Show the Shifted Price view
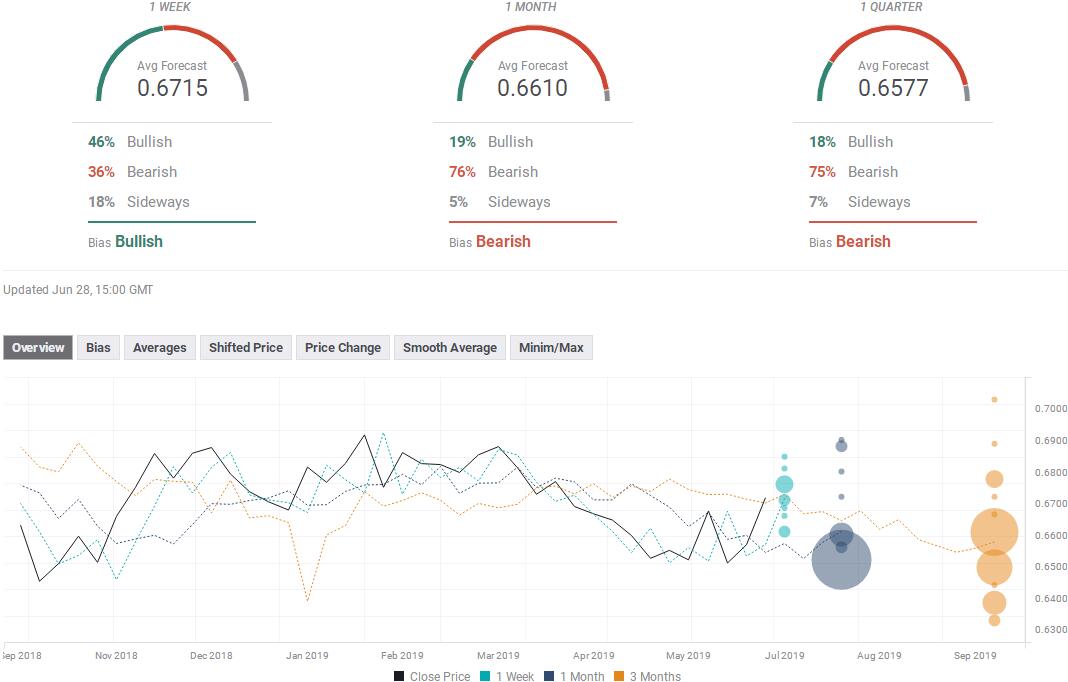This screenshot has height=682, width=1068. click(245, 348)
